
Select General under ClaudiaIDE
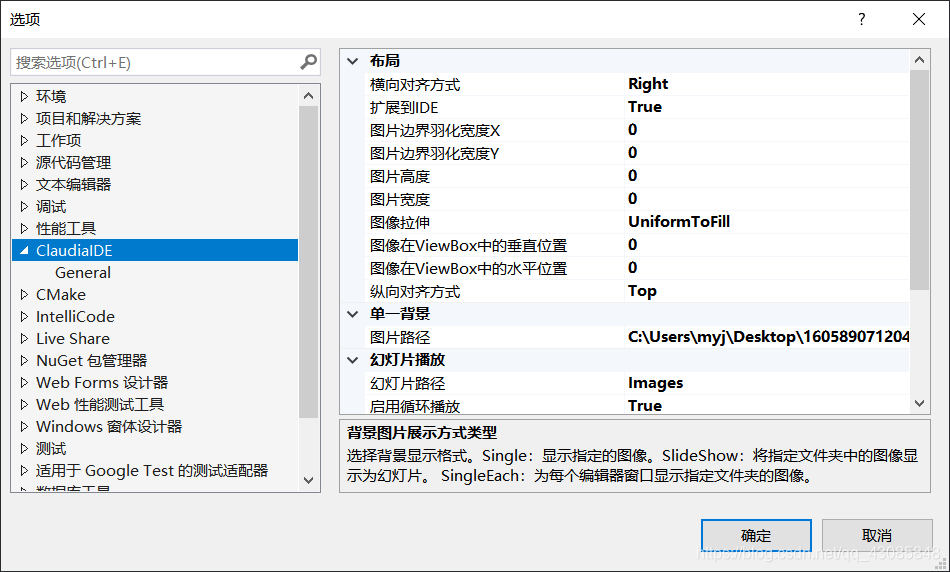[83, 273]
